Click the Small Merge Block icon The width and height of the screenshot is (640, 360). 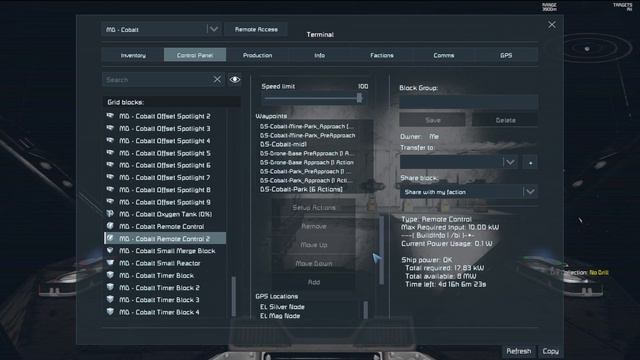coord(110,251)
